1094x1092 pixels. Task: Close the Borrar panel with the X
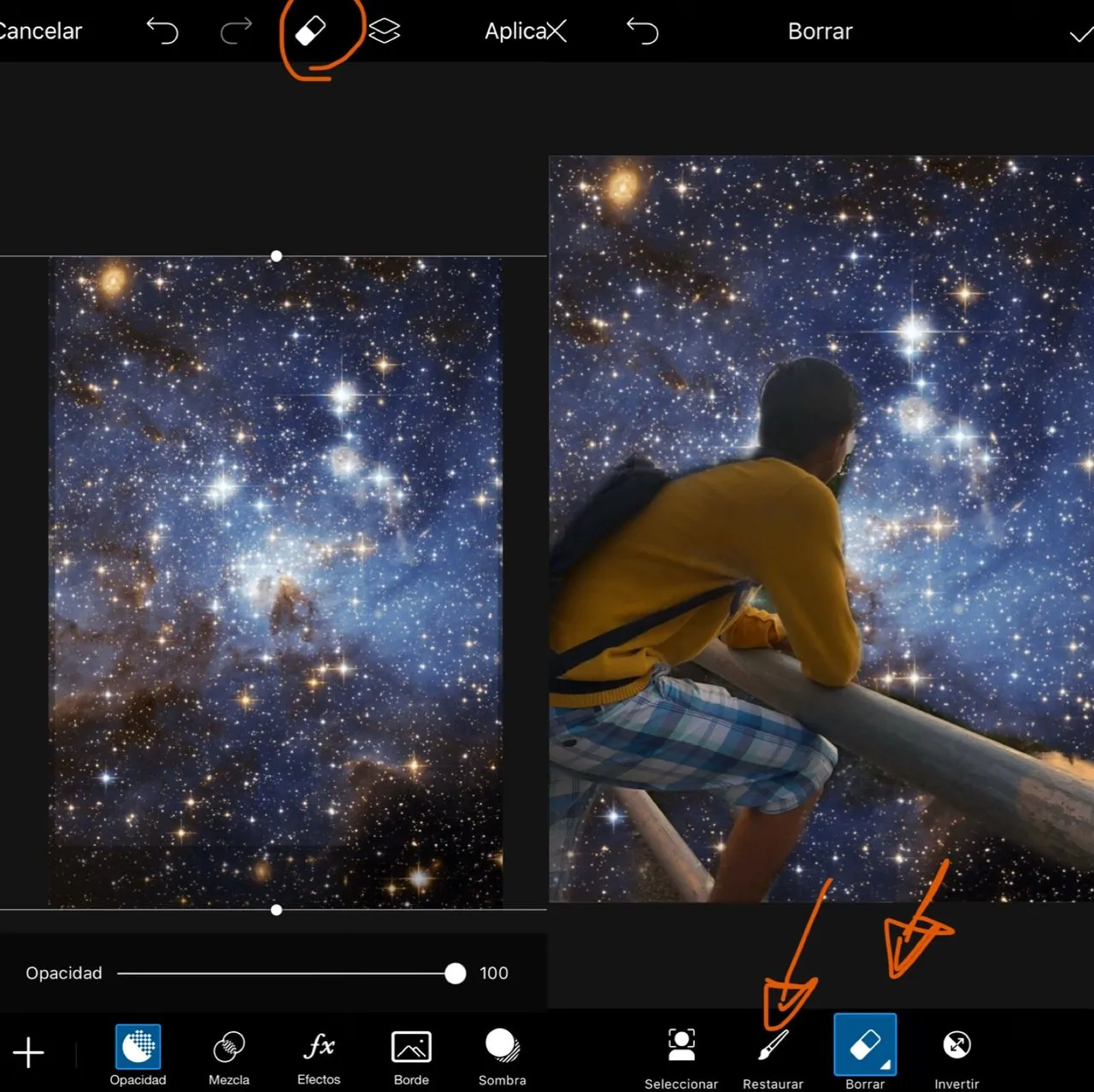(556, 32)
